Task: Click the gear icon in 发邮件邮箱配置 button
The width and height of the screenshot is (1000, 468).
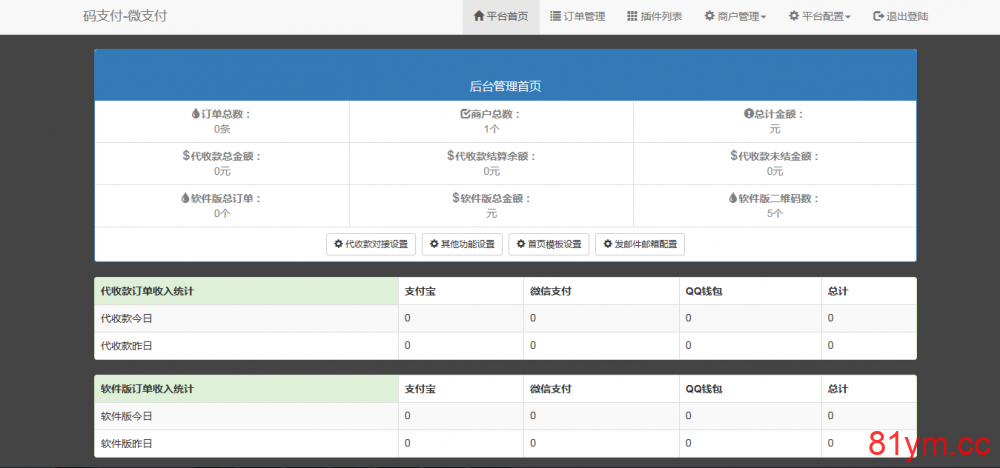Action: (607, 244)
